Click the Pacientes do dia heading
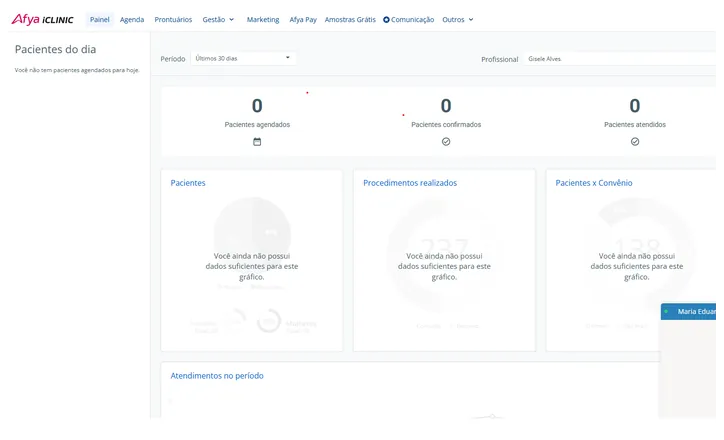The width and height of the screenshot is (724, 440). coord(55,49)
